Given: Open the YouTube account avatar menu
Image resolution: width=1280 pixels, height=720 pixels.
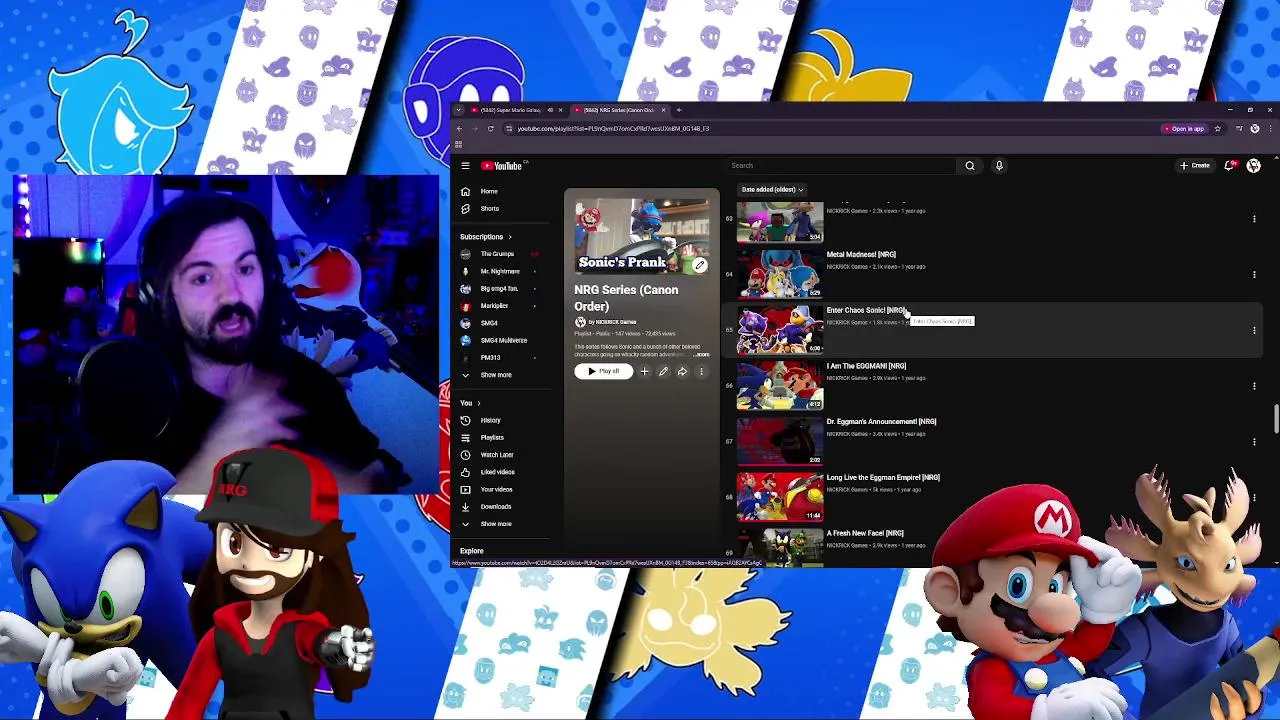Looking at the screenshot, I should [1254, 166].
